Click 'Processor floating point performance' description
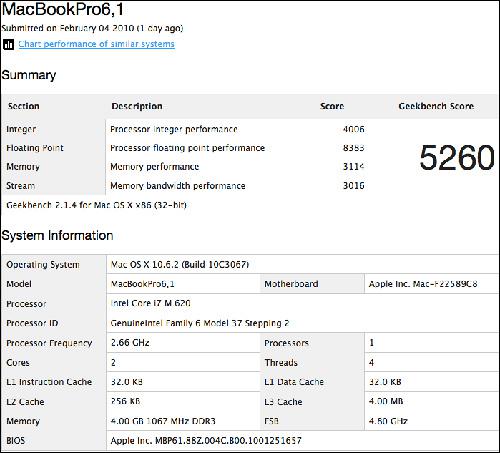Image resolution: width=500 pixels, height=453 pixels. coord(187,148)
